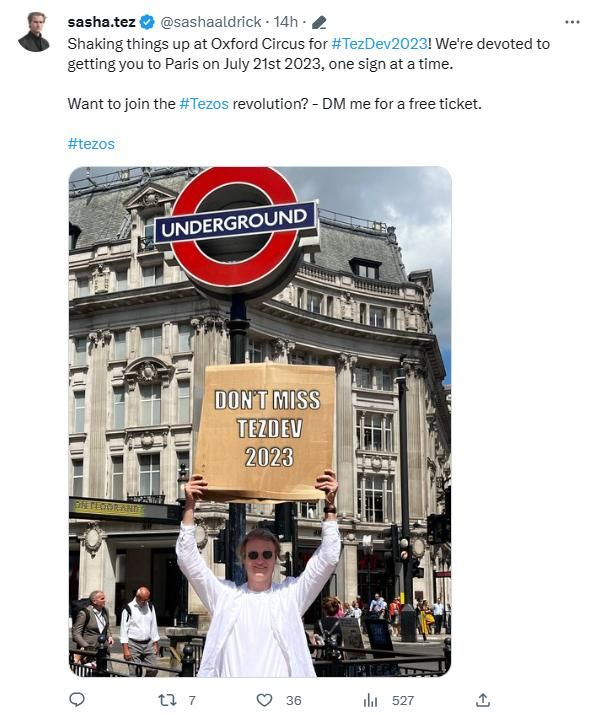Click the 527 views count

coord(403,700)
